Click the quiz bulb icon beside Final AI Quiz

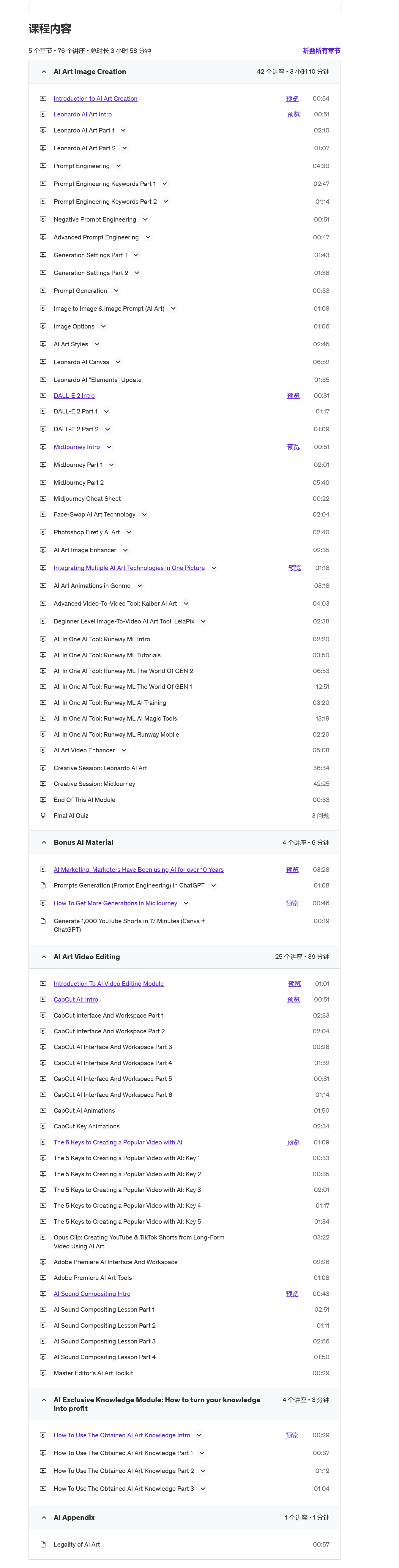coord(43,816)
